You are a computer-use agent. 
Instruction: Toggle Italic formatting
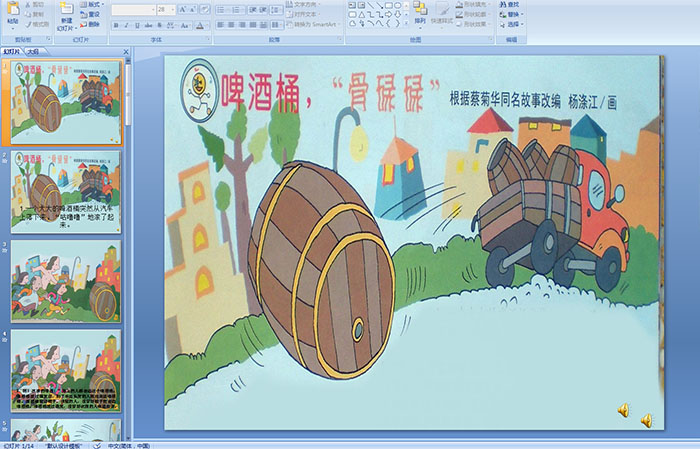[x=126, y=25]
